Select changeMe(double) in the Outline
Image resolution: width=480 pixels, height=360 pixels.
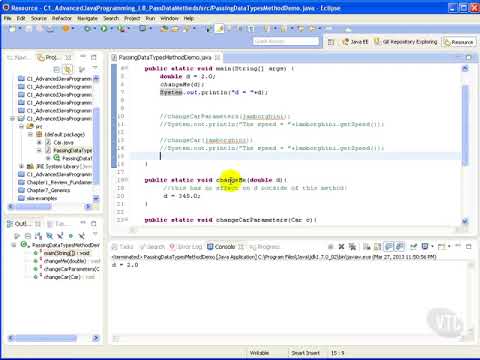tap(65, 261)
